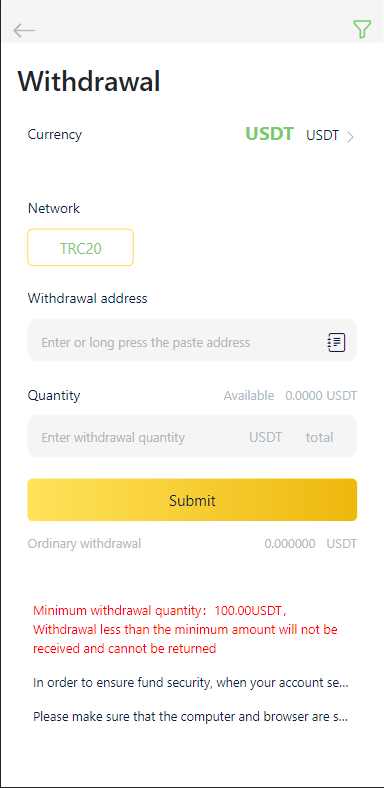Open the green filter funnel icon

click(x=362, y=30)
